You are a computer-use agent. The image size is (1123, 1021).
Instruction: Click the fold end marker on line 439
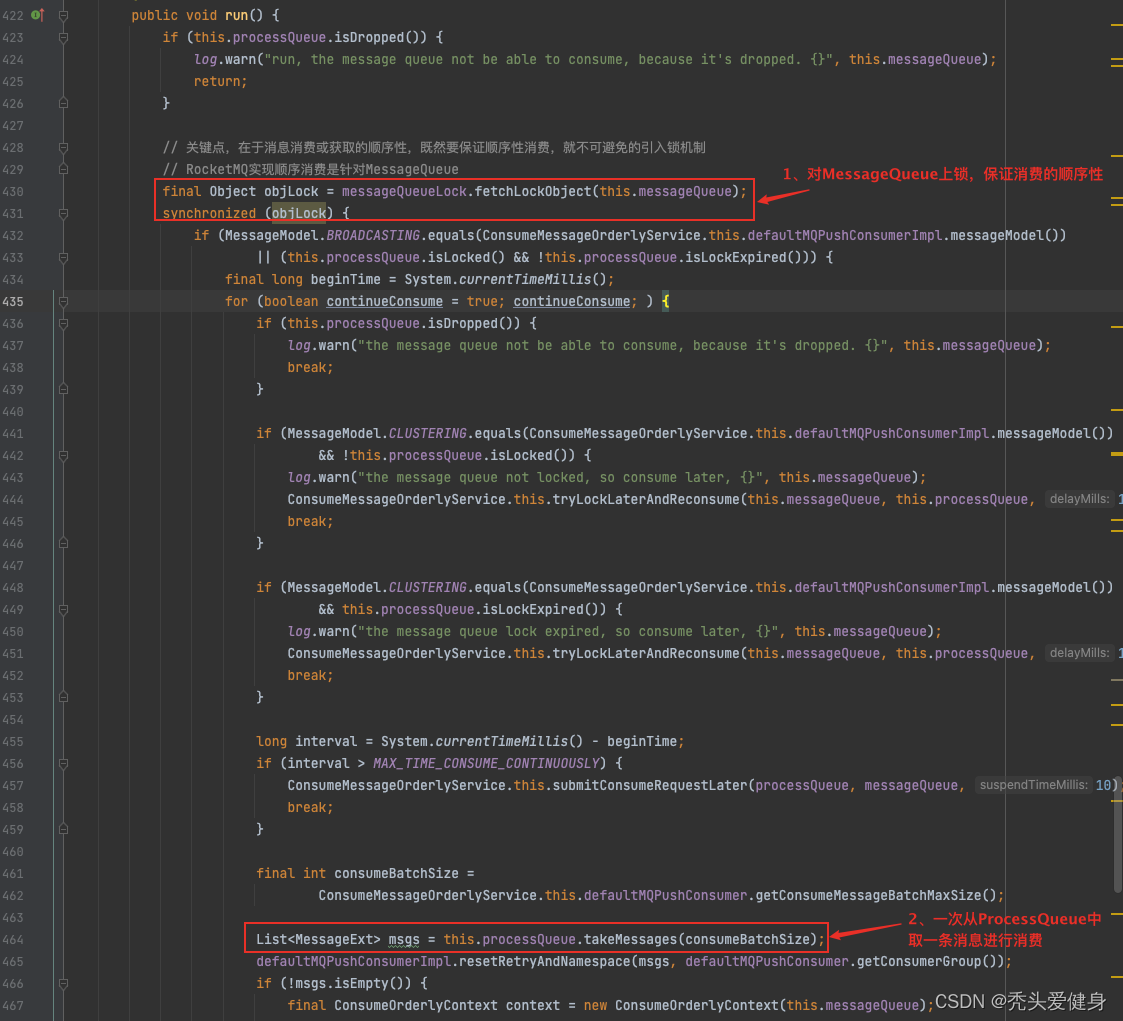pyautogui.click(x=64, y=390)
